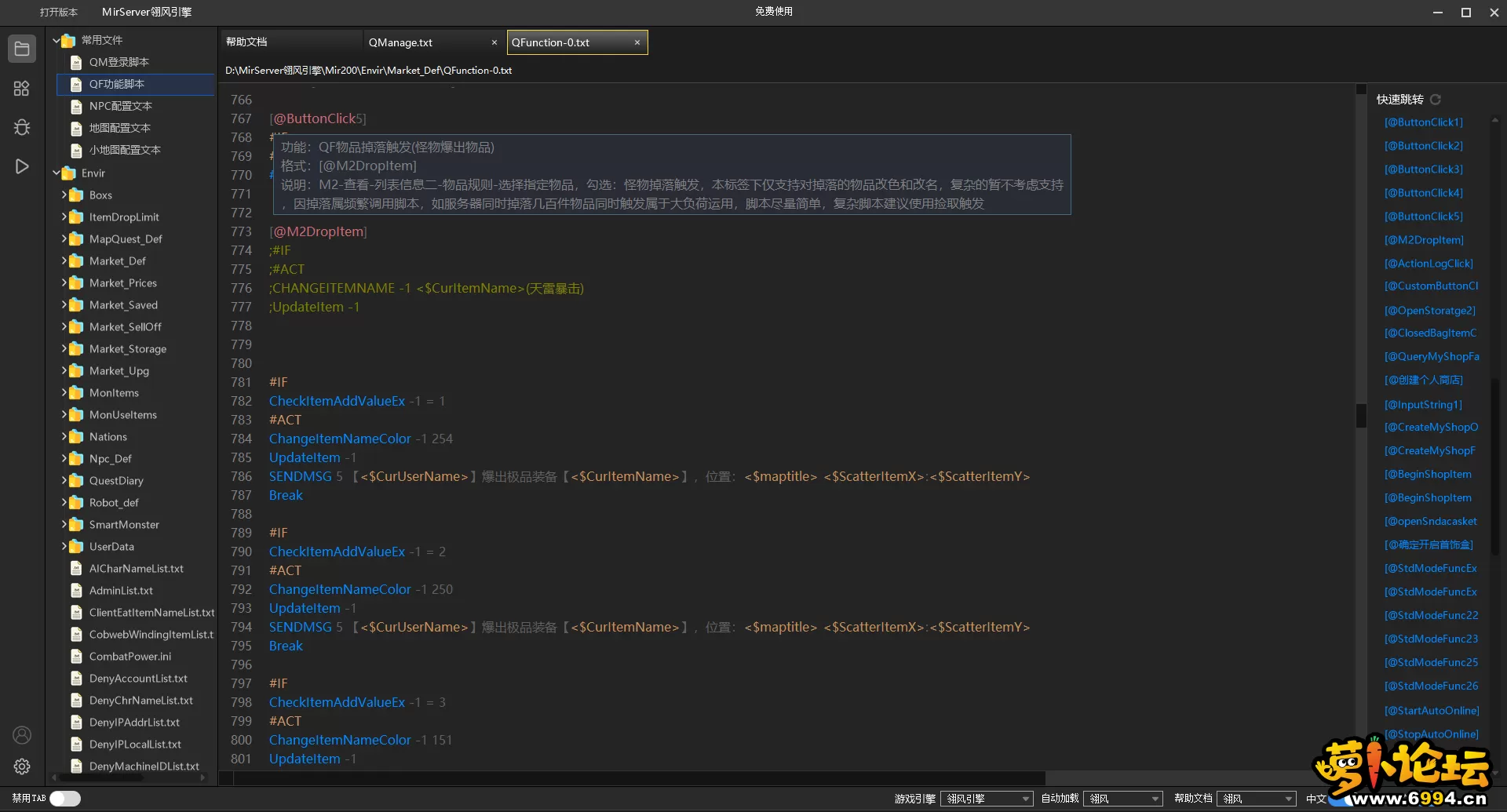Jump to [@InputString1] label

(1423, 405)
